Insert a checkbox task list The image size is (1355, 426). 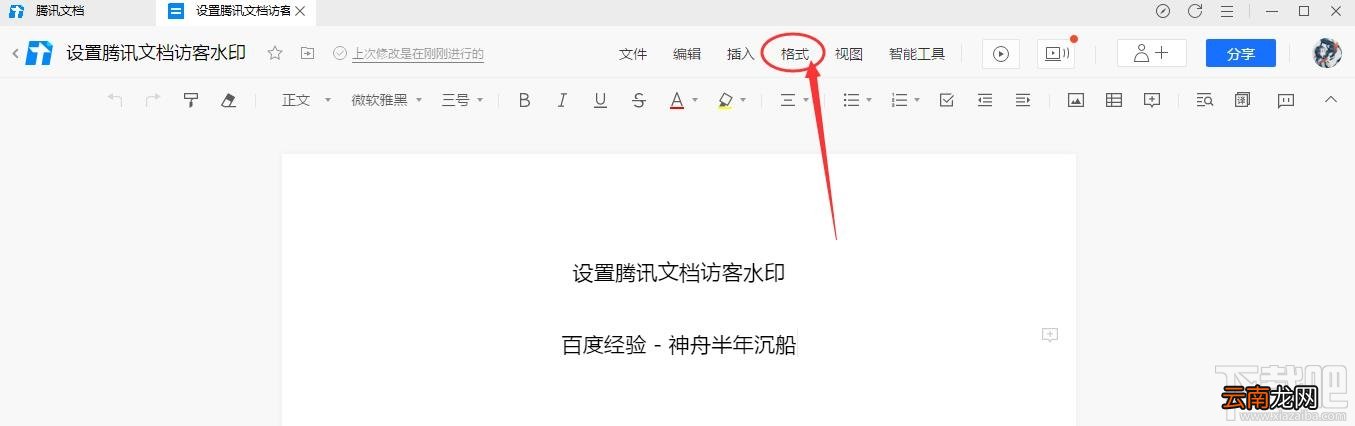(947, 100)
